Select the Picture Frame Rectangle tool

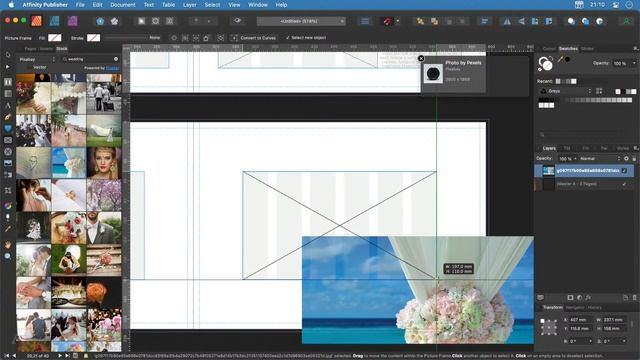pyautogui.click(x=8, y=140)
